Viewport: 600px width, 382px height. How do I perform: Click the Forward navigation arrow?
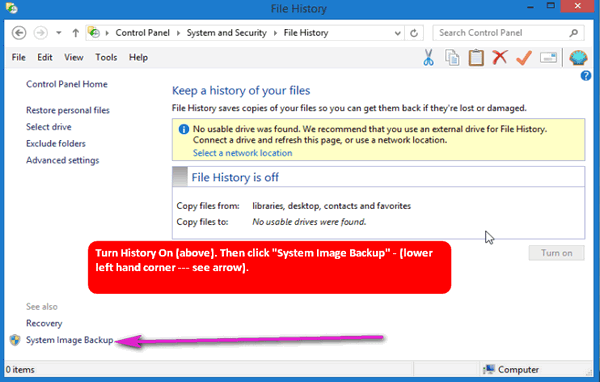point(41,33)
